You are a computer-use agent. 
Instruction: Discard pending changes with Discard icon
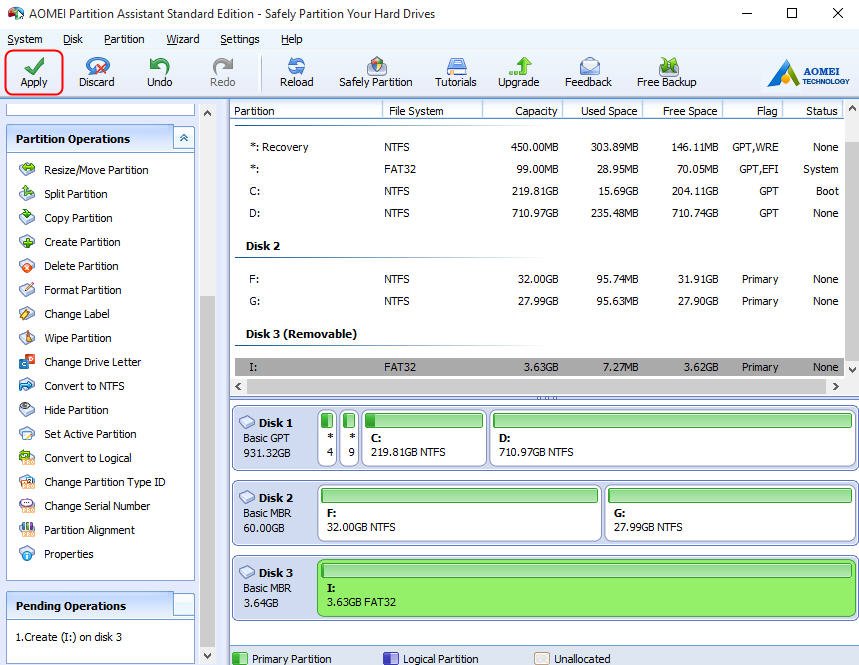tap(97, 72)
